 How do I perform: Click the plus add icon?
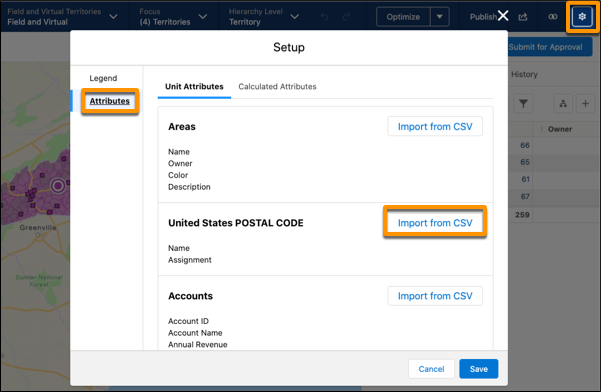coord(585,103)
